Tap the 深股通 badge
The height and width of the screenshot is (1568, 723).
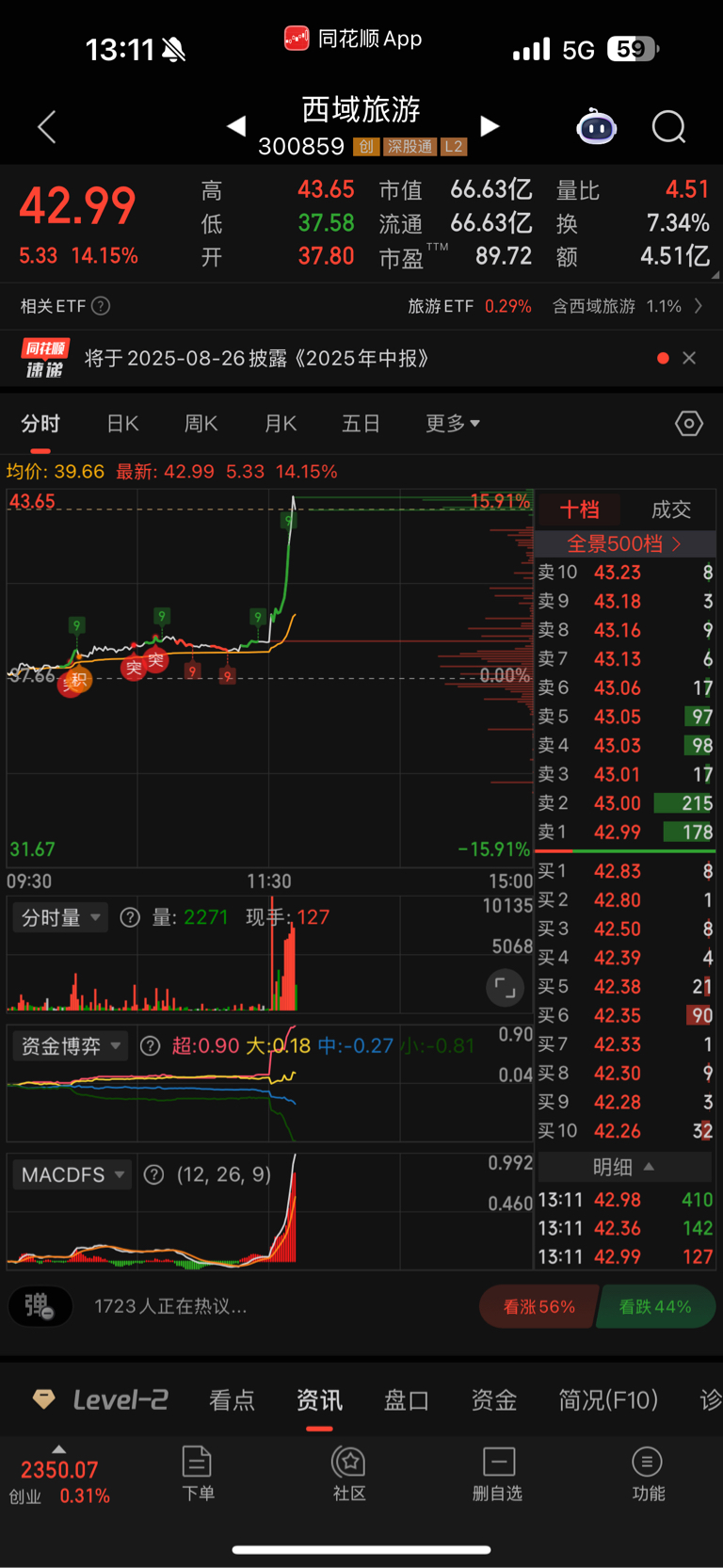(x=410, y=147)
